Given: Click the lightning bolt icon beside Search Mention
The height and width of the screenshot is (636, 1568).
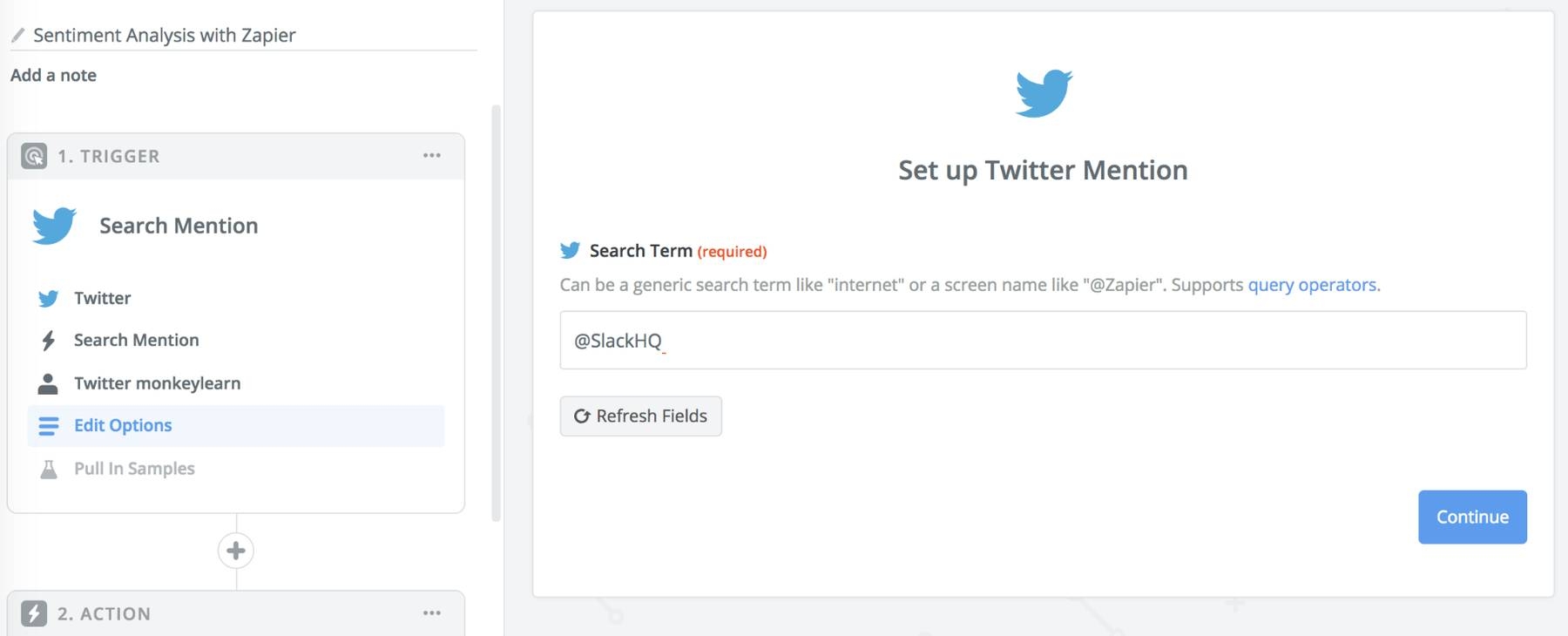Looking at the screenshot, I should pos(49,341).
